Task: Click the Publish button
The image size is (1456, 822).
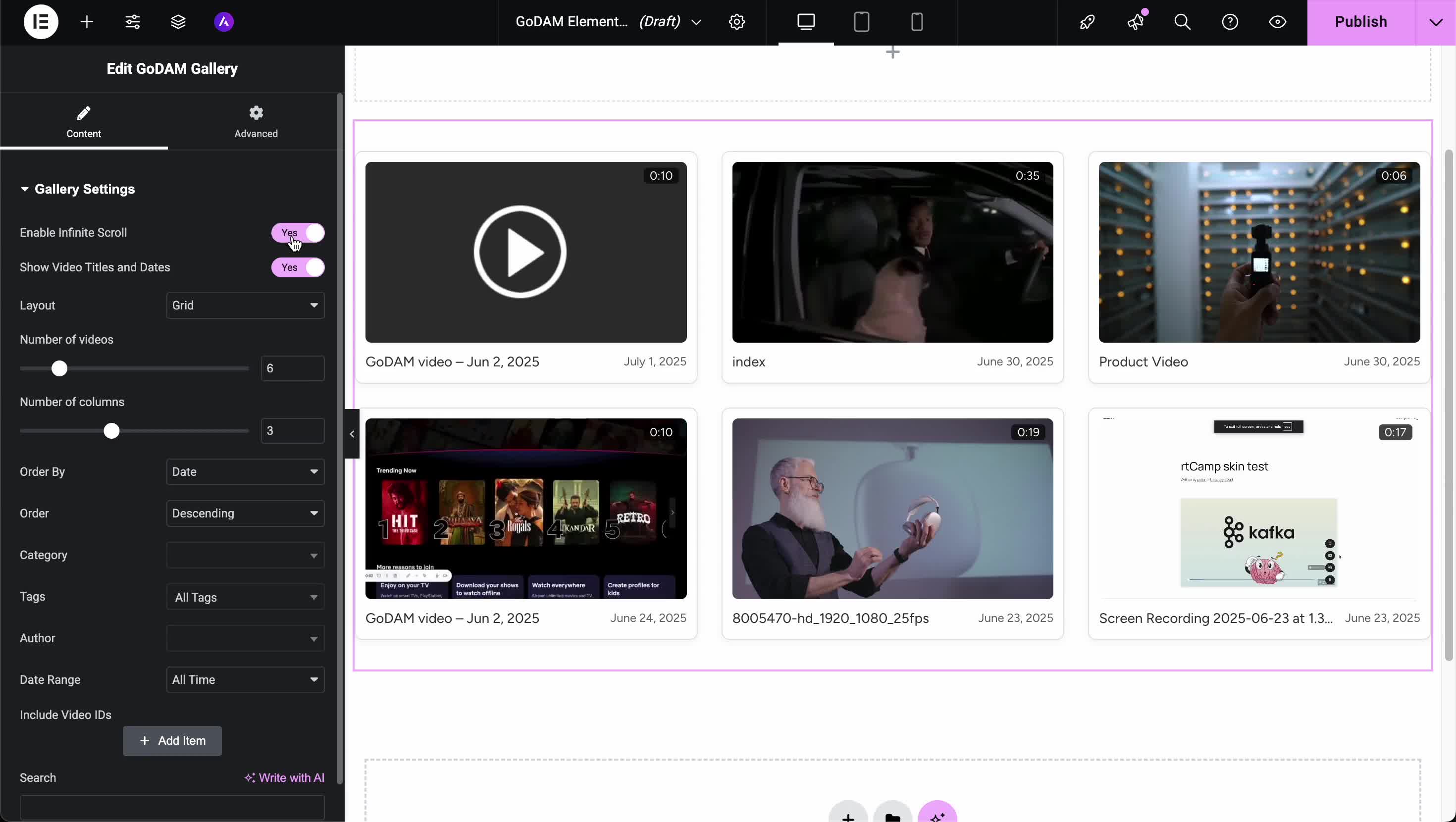Action: [1360, 21]
